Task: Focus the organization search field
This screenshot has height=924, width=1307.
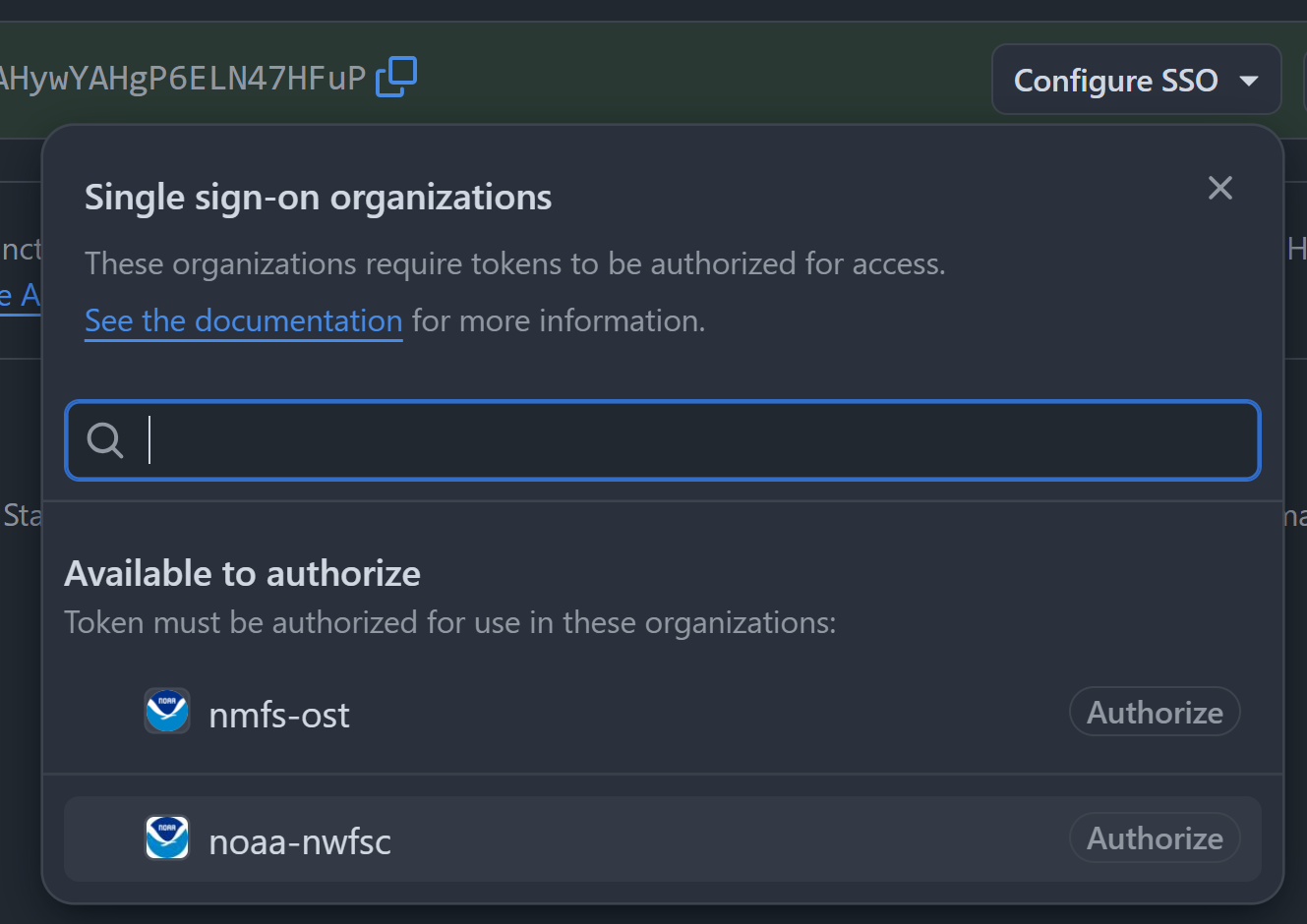Action: [663, 440]
